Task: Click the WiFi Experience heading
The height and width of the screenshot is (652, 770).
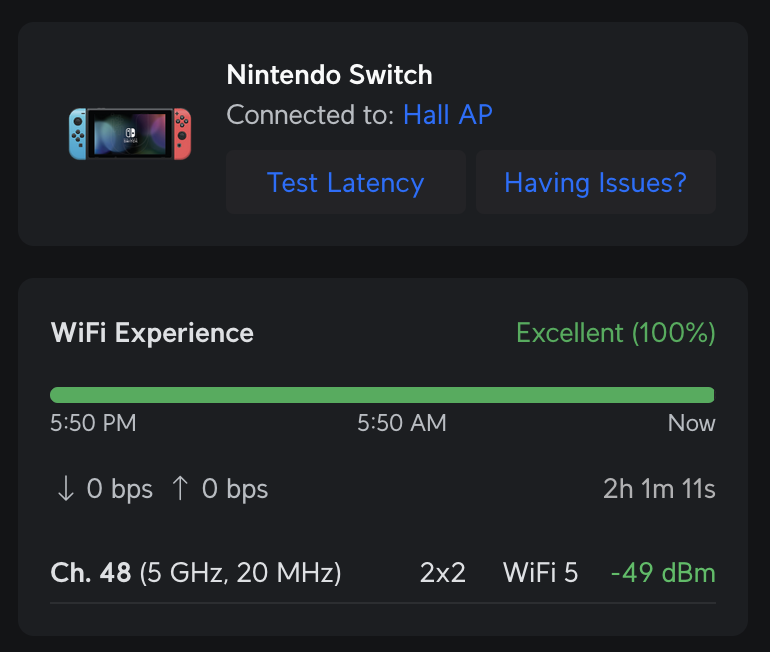Action: point(152,333)
